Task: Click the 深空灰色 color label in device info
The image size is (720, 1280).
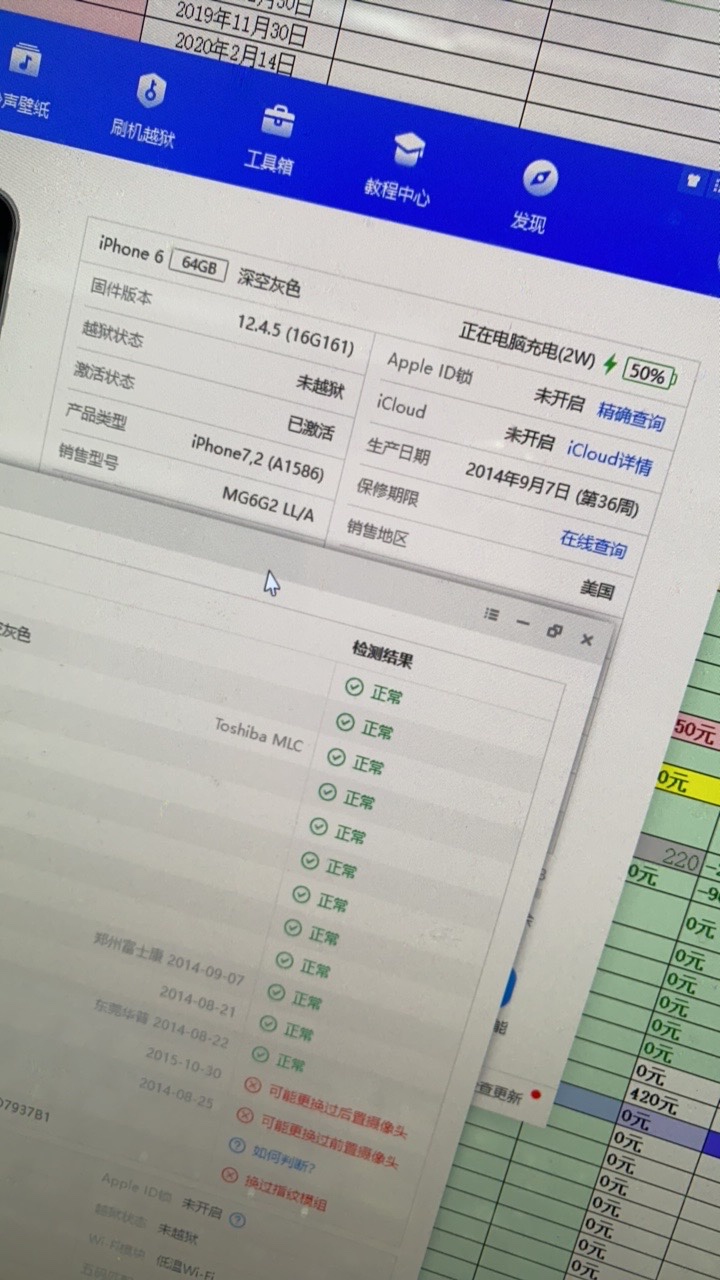Action: pyautogui.click(x=269, y=284)
